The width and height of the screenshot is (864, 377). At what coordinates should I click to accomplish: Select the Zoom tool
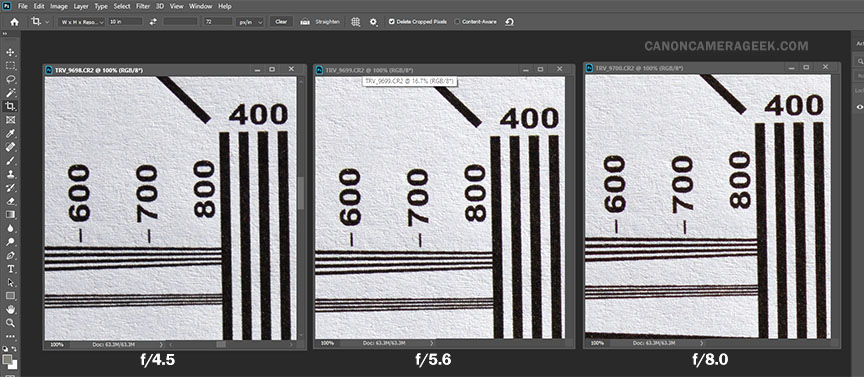10,323
